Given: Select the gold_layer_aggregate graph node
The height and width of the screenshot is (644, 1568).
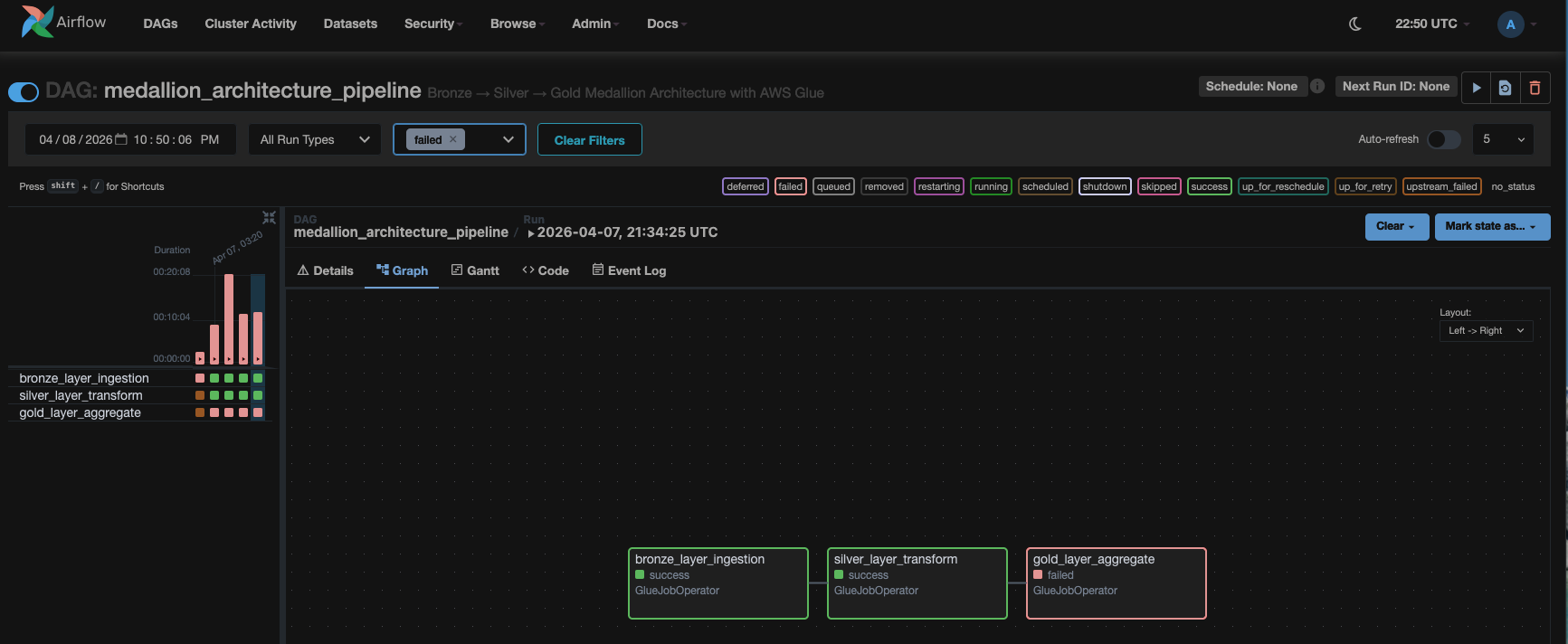Looking at the screenshot, I should coord(1117,583).
